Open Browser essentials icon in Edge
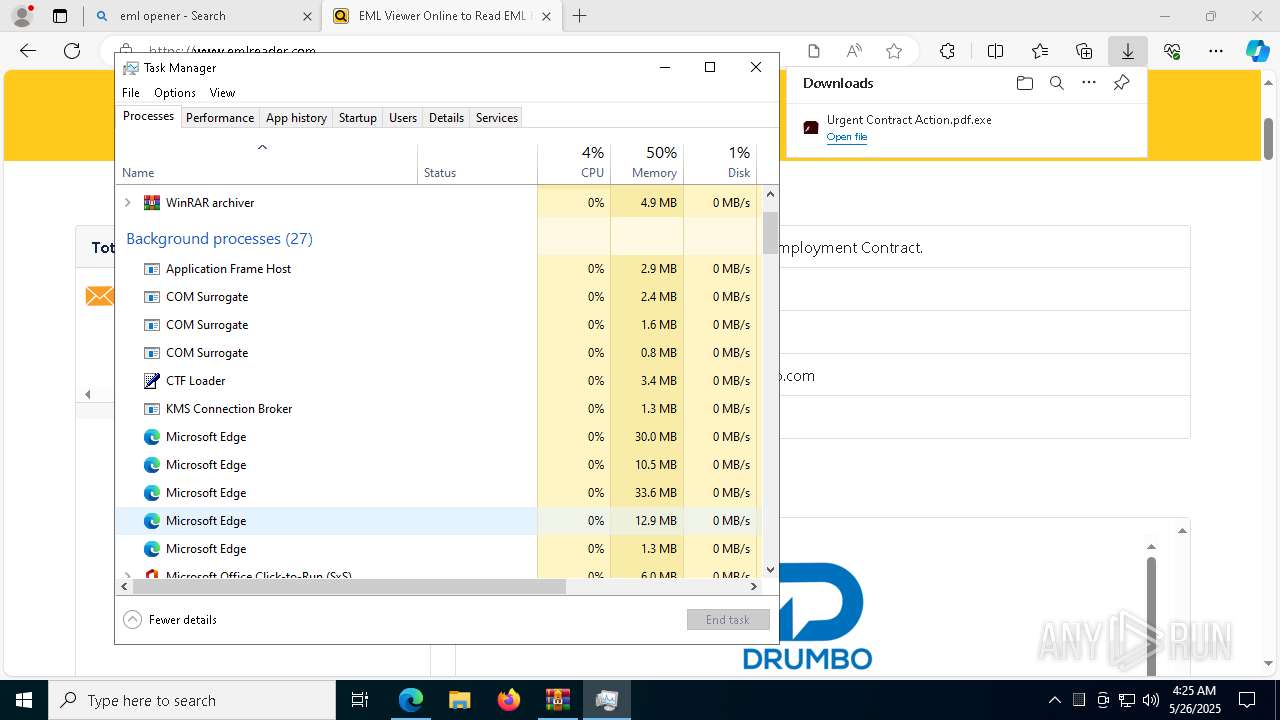This screenshot has height=720, width=1280. [1172, 51]
